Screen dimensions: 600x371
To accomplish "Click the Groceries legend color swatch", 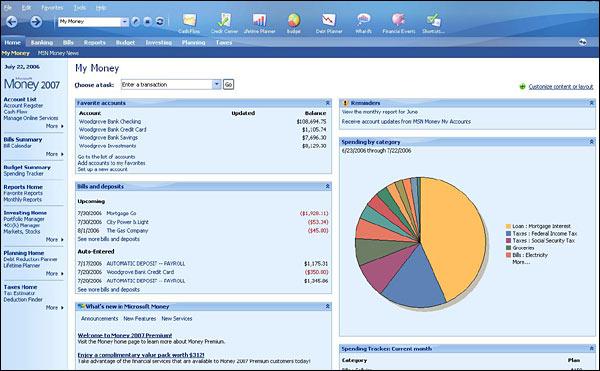I will pyautogui.click(x=508, y=248).
